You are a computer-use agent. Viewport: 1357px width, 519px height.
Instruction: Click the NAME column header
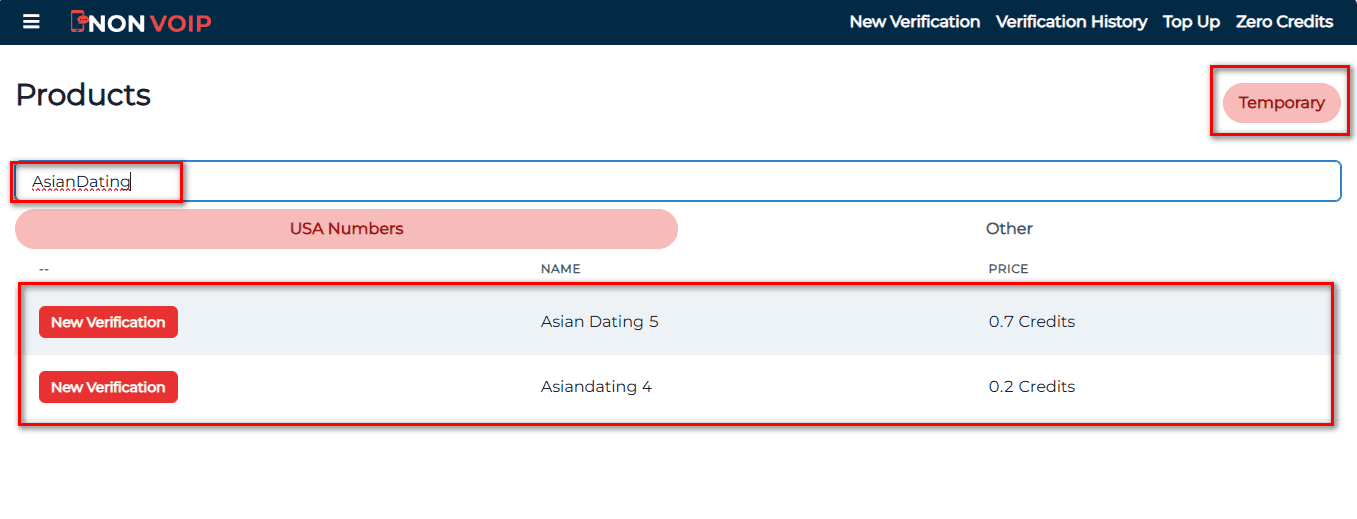560,269
